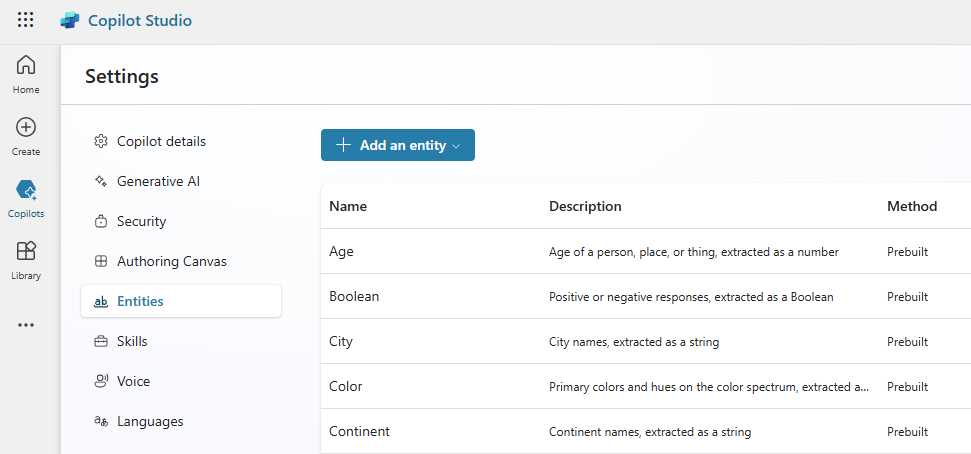
Task: Open the Continent entity
Action: [359, 432]
